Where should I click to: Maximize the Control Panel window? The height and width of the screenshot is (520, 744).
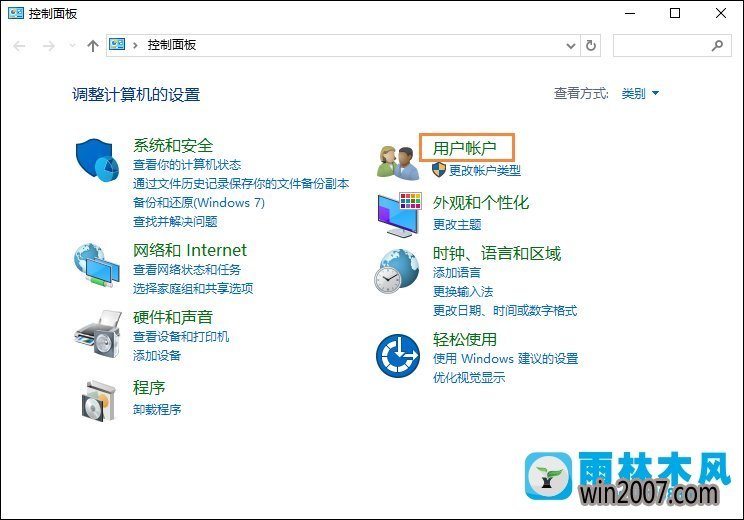(675, 13)
